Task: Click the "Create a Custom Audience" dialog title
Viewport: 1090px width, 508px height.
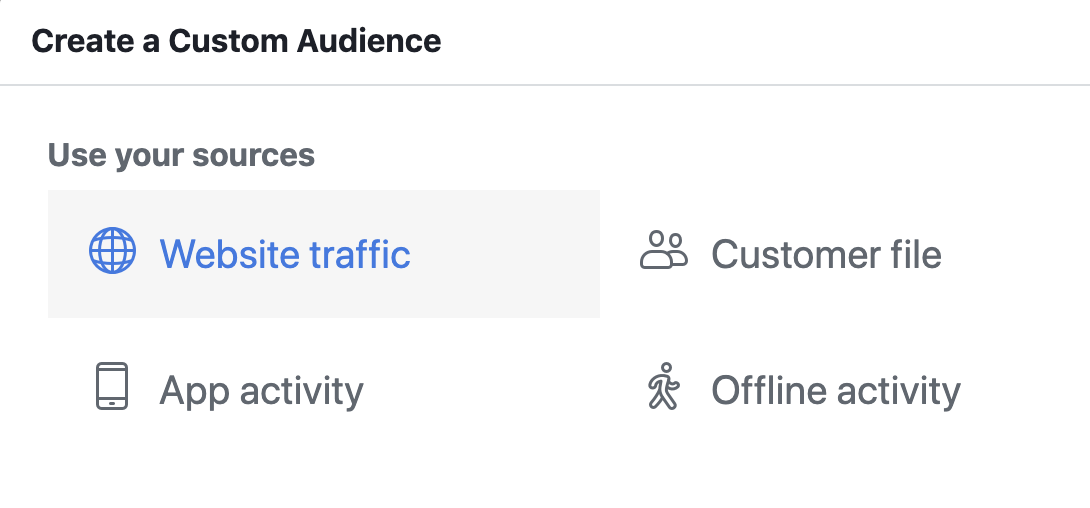Action: pyautogui.click(x=236, y=41)
